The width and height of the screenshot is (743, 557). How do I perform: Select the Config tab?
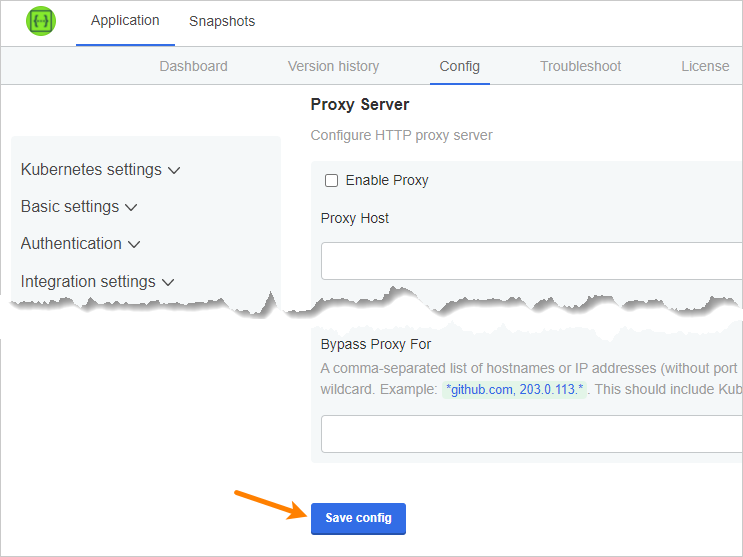click(460, 66)
